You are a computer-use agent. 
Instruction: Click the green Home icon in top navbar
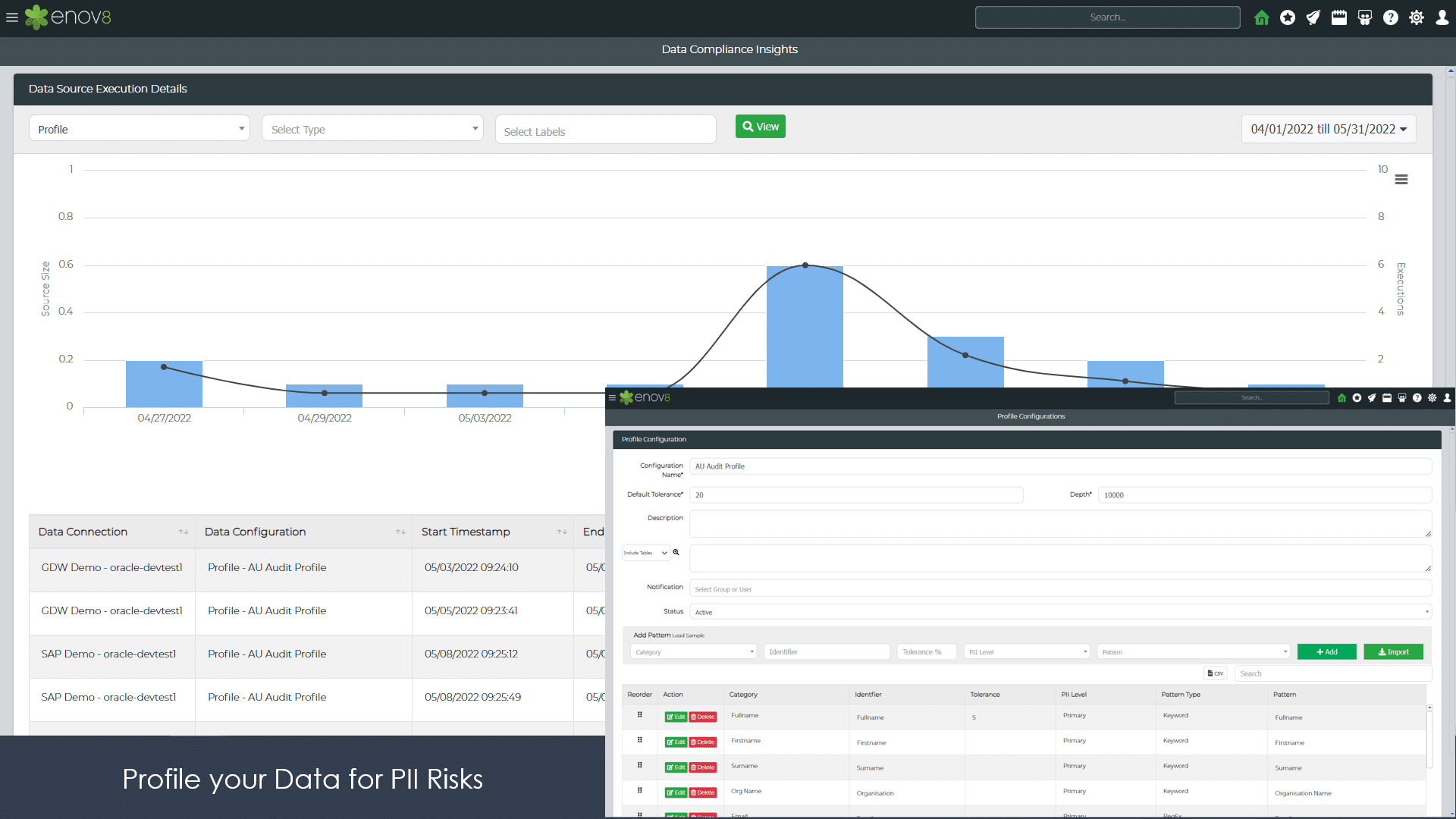(x=1262, y=17)
